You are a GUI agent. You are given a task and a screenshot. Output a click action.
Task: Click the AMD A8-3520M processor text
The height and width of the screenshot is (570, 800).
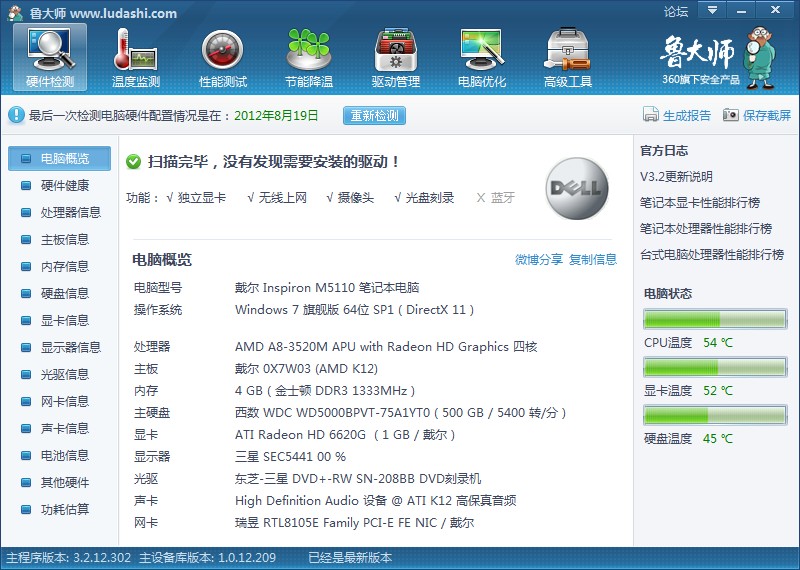click(386, 347)
